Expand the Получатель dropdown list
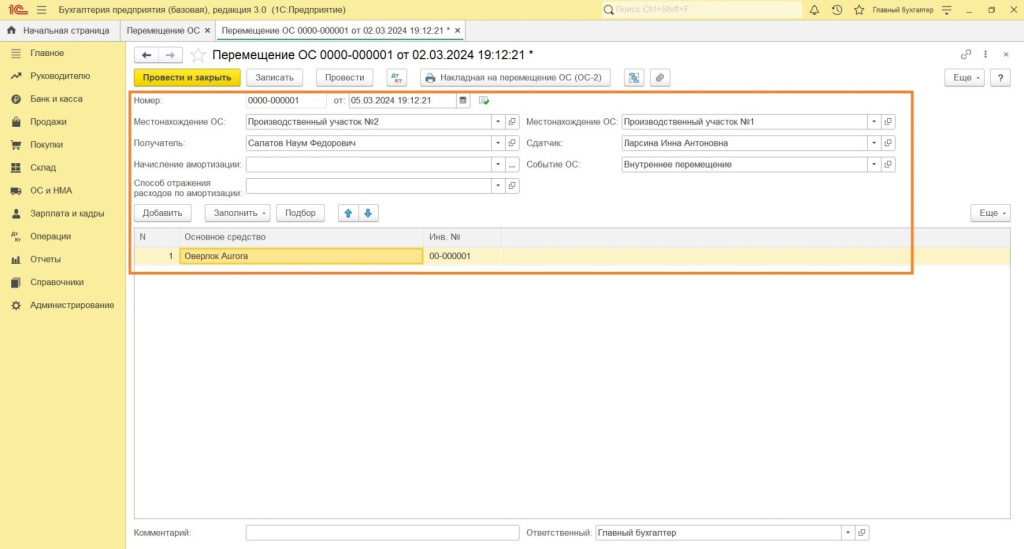The image size is (1024, 549). tap(497, 143)
